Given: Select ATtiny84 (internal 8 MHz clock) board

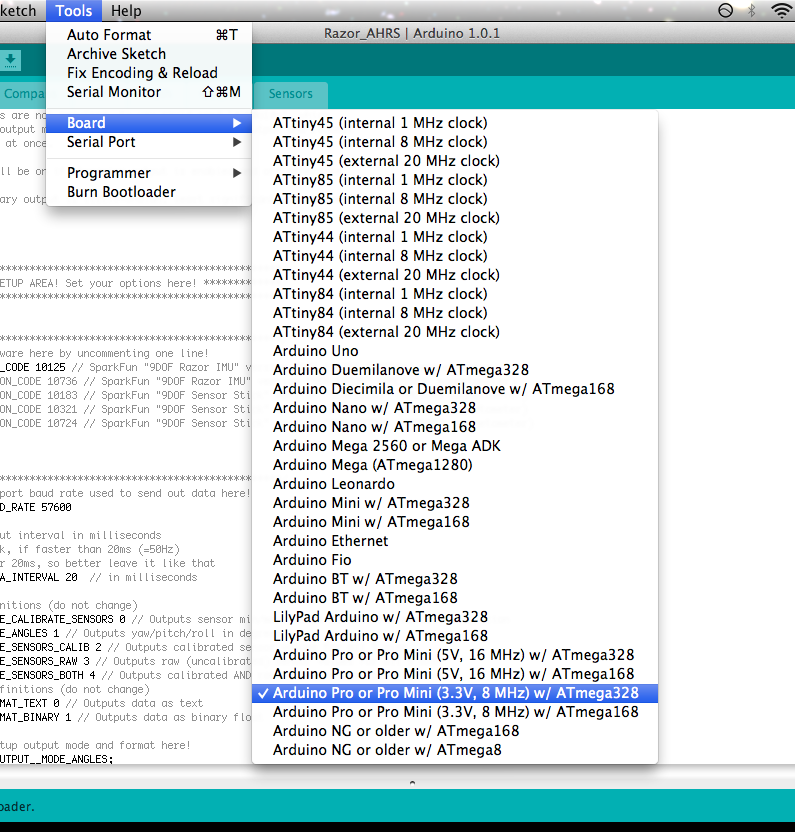Looking at the screenshot, I should 455,313.
